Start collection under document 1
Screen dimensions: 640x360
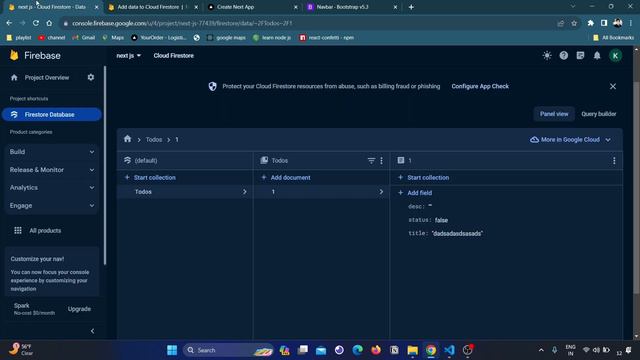tap(423, 178)
